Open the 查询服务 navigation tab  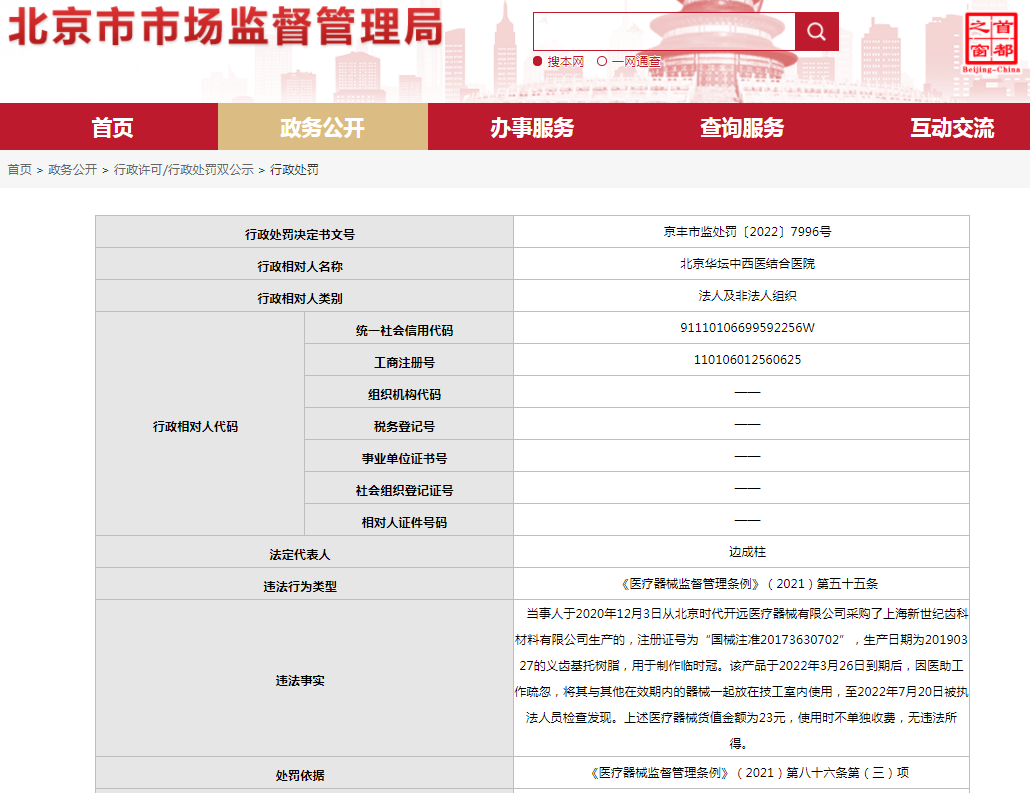[742, 127]
